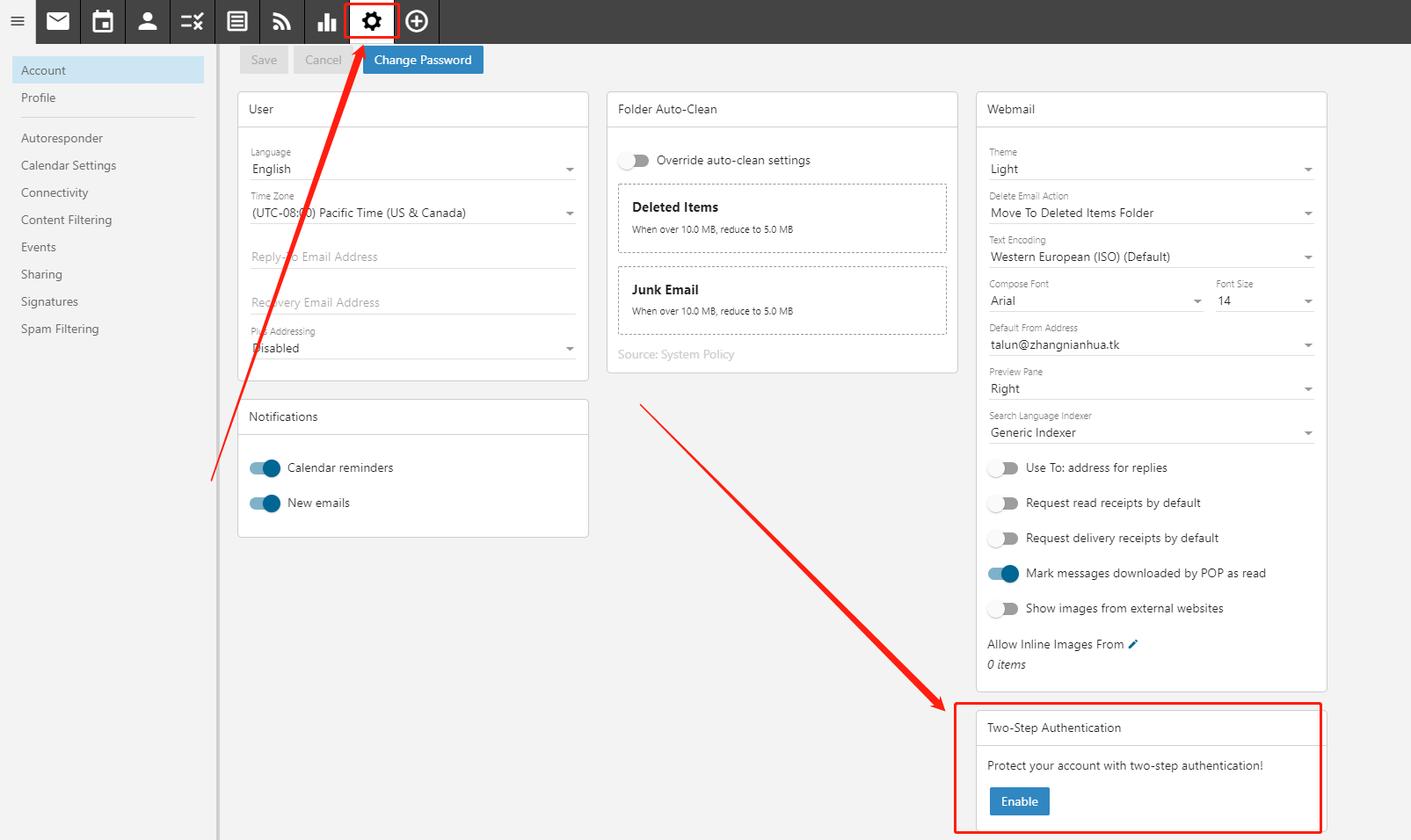1411x840 pixels.
Task: Open the Theme dropdown showing Light
Action: (x=1151, y=170)
